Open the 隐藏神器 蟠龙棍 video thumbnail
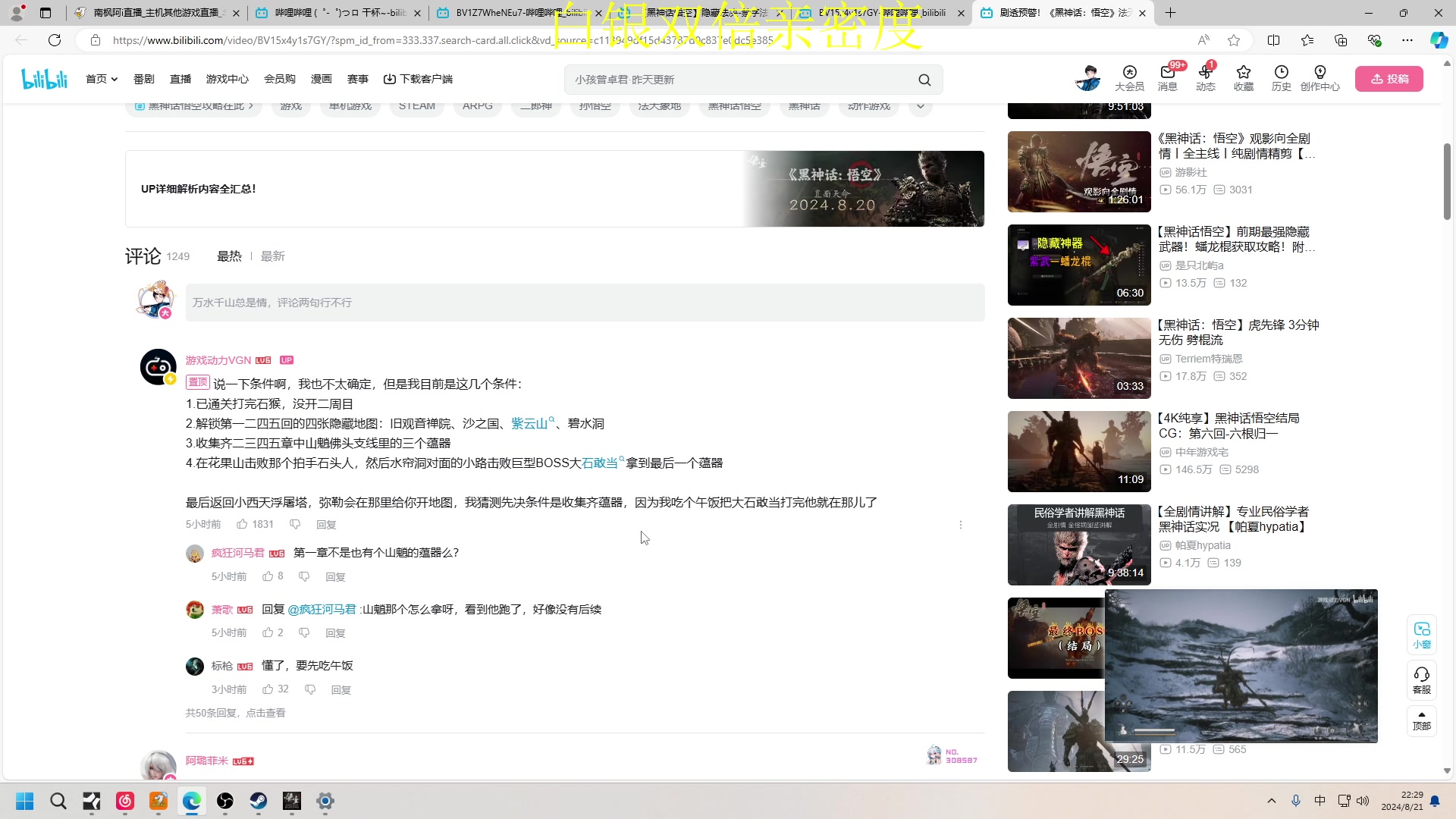Viewport: 1456px width, 819px height. coord(1079,265)
